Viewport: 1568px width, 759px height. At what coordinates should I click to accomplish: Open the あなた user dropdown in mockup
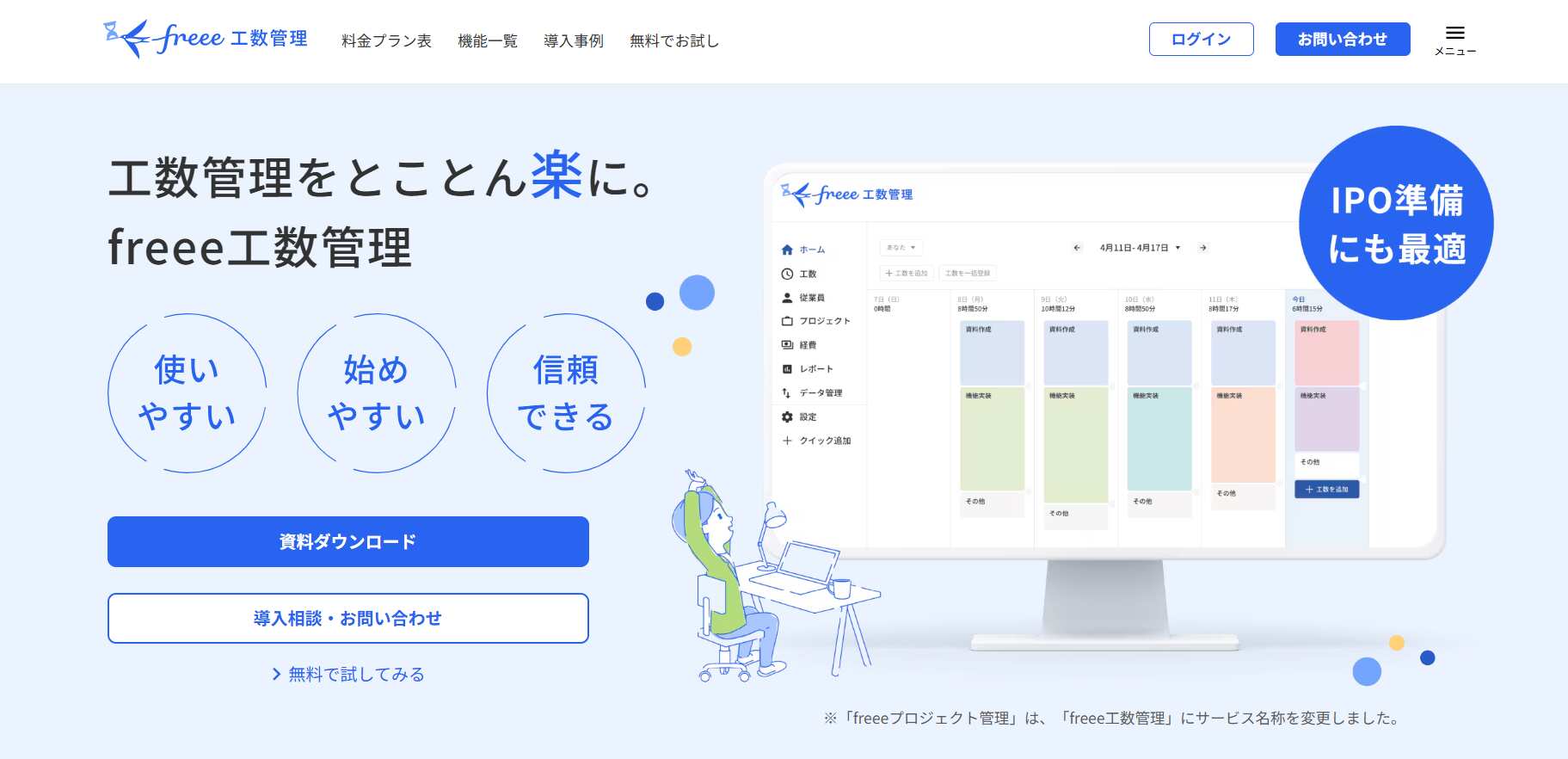click(901, 247)
